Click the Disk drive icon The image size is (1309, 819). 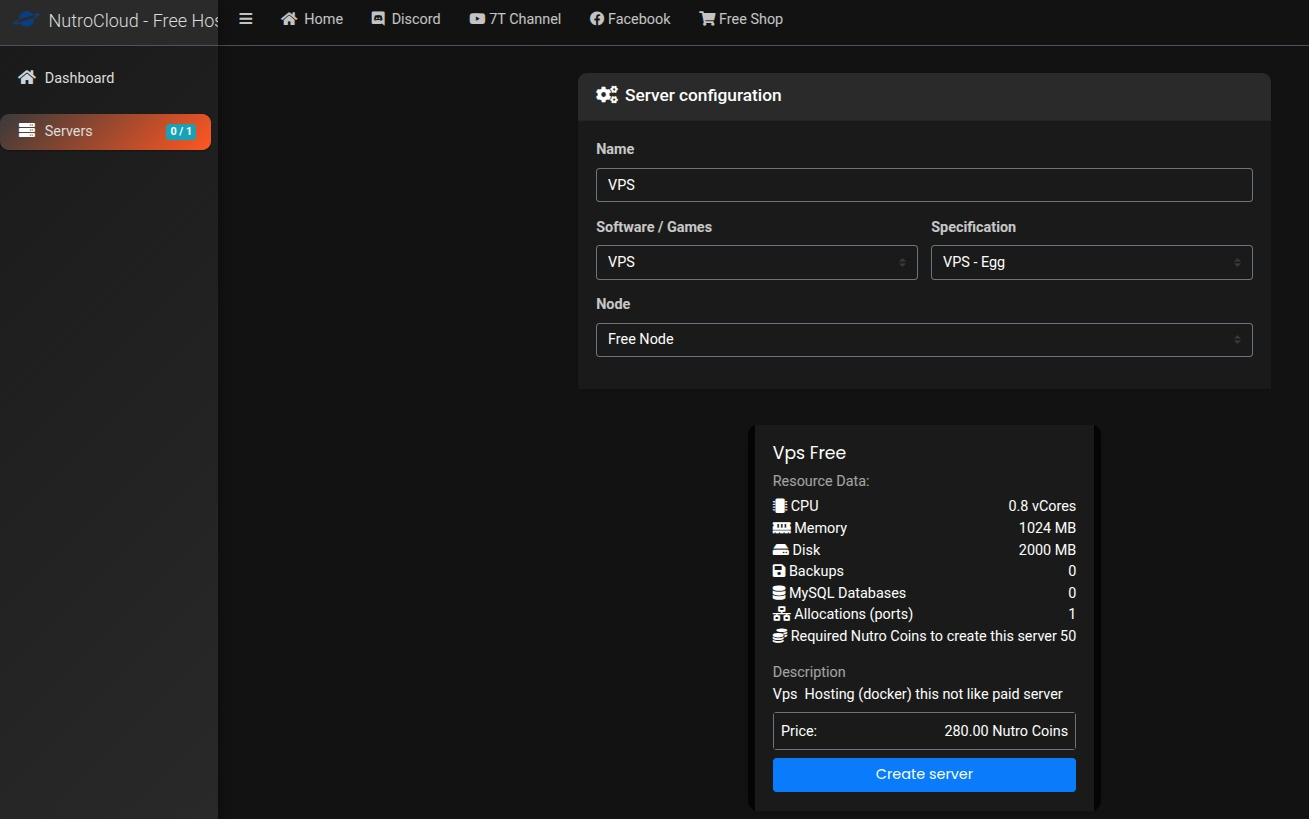(781, 550)
